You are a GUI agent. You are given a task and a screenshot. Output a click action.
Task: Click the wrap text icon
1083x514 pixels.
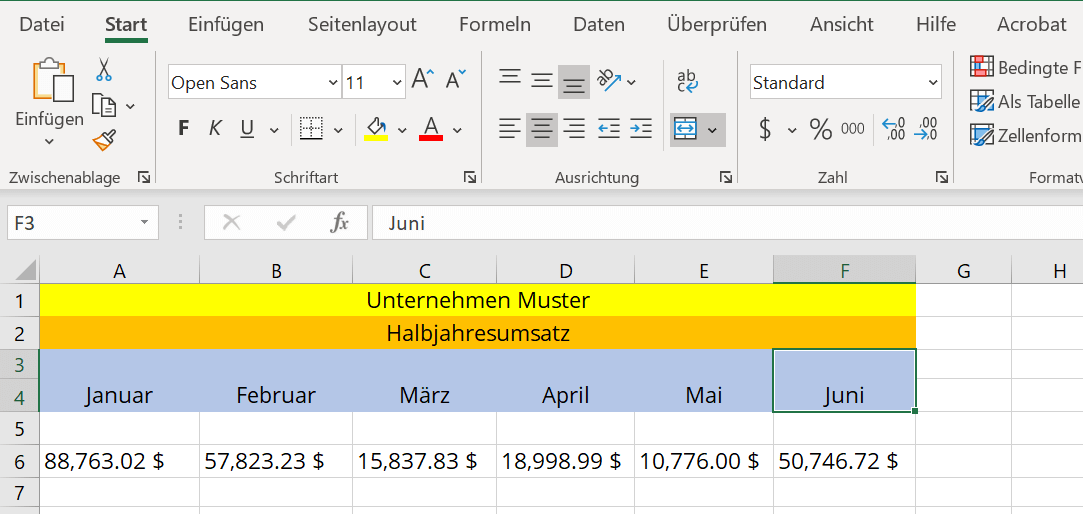coord(687,81)
